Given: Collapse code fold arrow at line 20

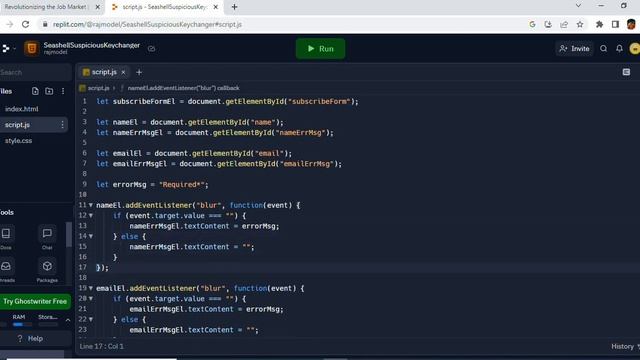Looking at the screenshot, I should point(91,299).
